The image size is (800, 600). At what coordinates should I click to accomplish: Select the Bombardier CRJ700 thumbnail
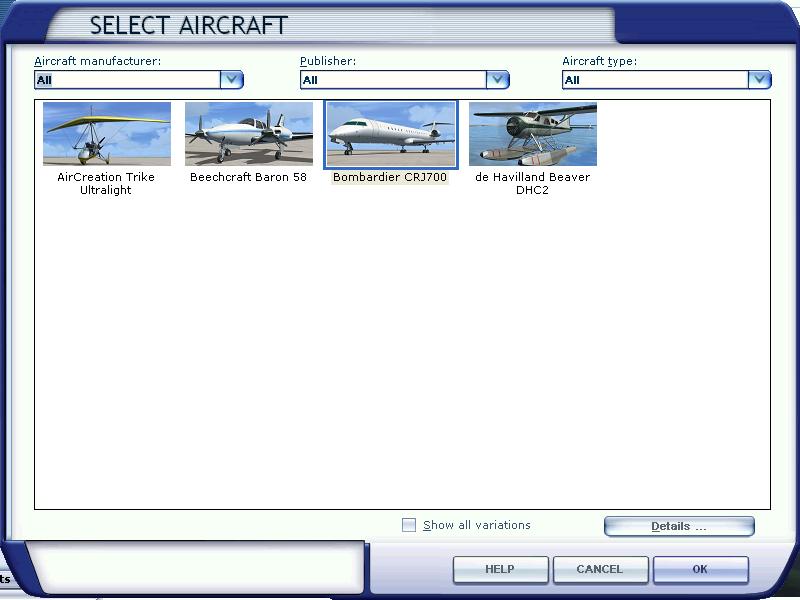[x=391, y=134]
